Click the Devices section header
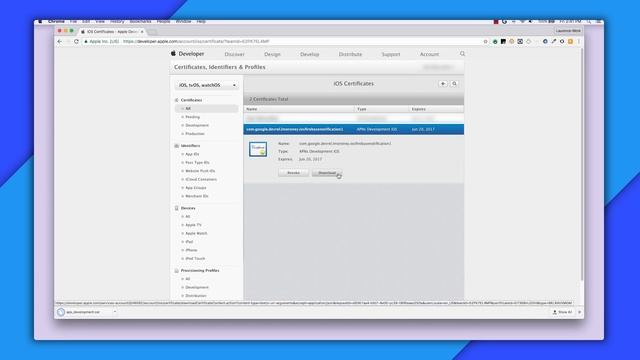 tap(188, 208)
